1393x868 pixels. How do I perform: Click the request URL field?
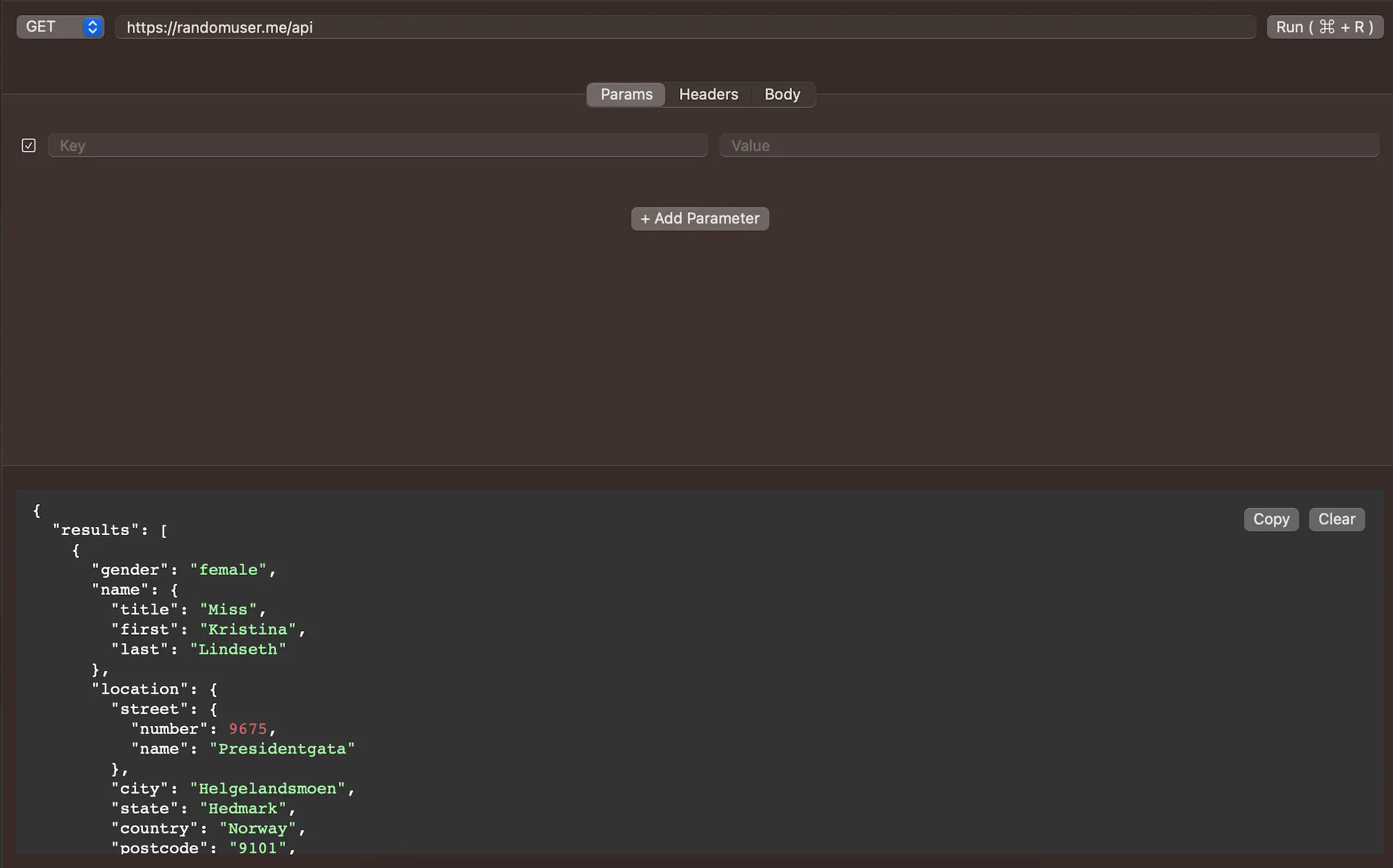click(x=684, y=27)
